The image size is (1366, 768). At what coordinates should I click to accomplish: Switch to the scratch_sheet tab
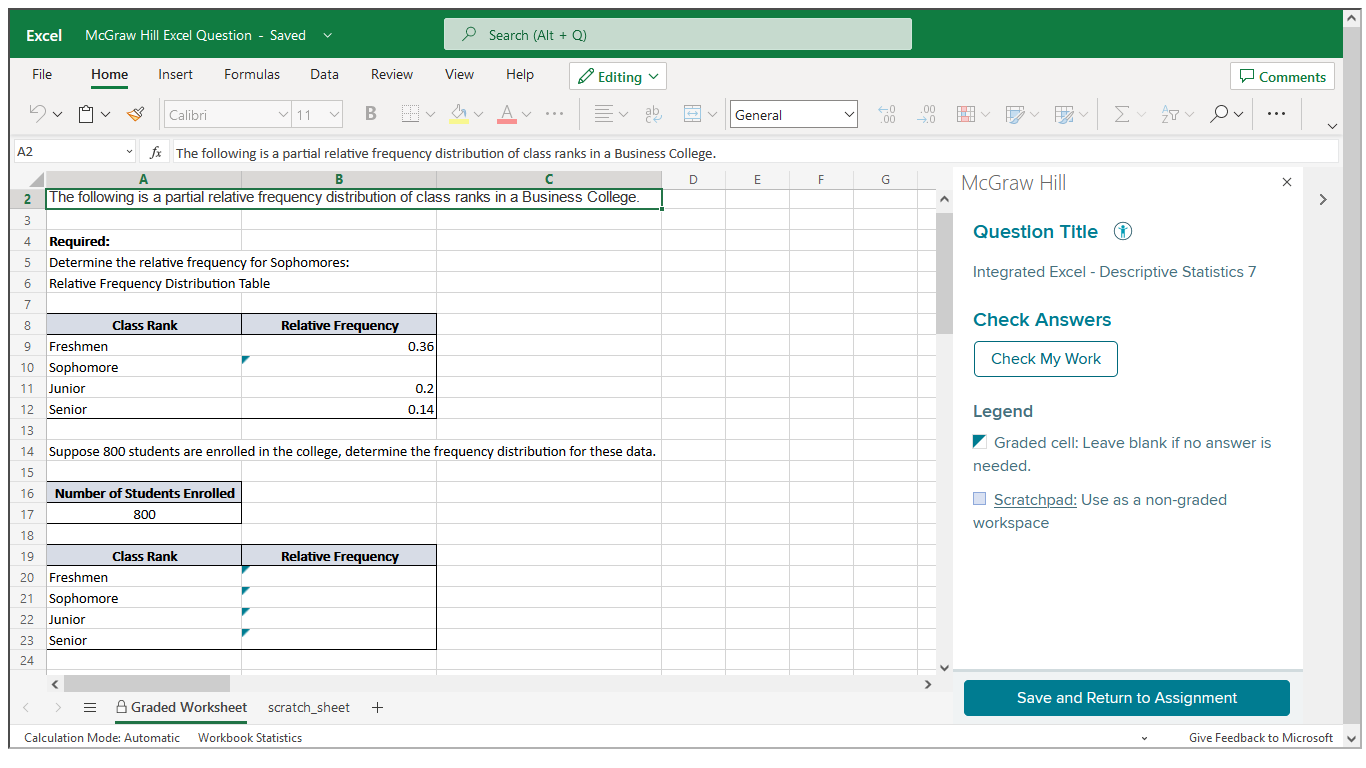pos(309,707)
